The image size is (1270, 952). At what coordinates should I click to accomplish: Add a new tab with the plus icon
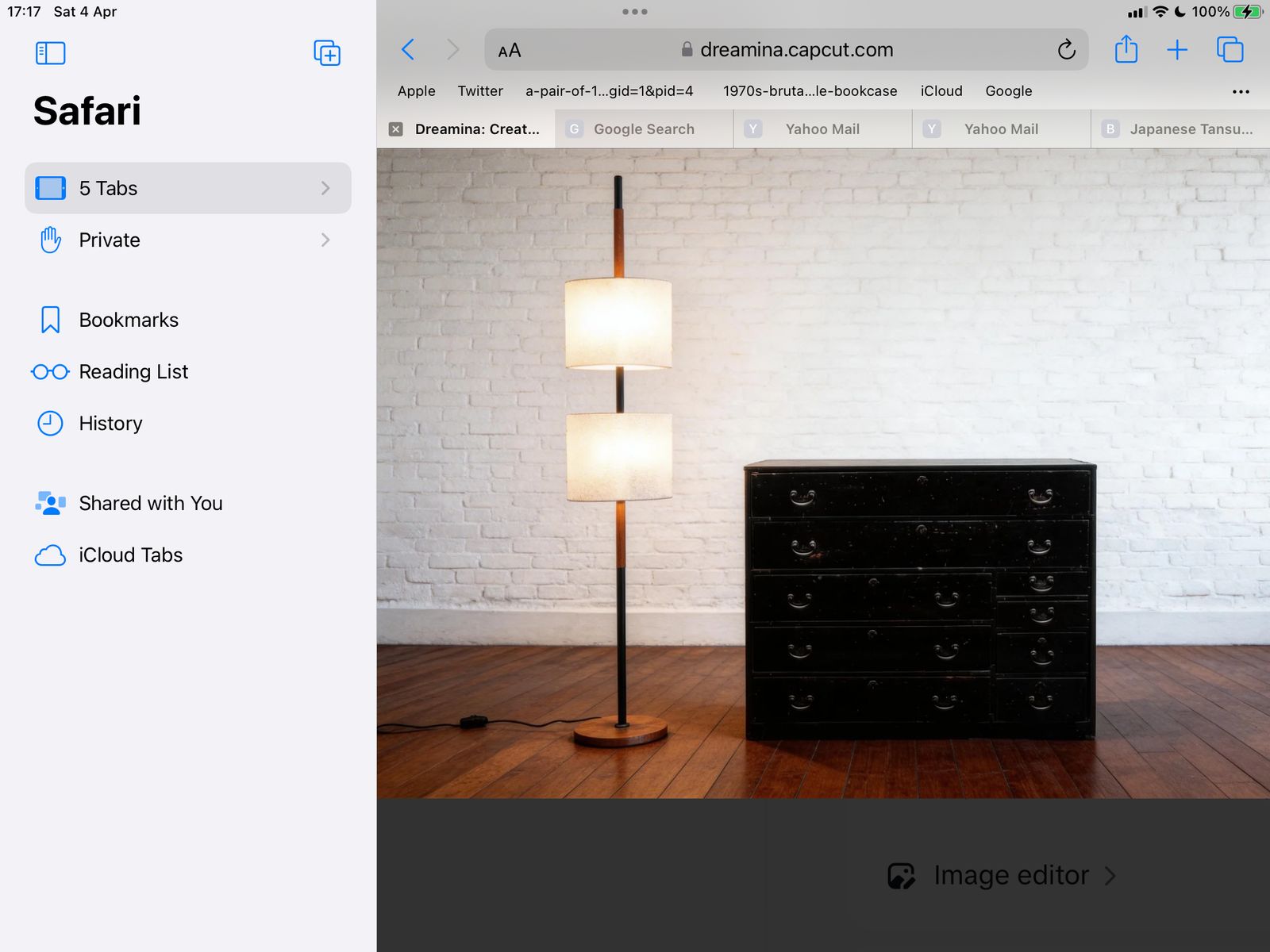pyautogui.click(x=1177, y=50)
